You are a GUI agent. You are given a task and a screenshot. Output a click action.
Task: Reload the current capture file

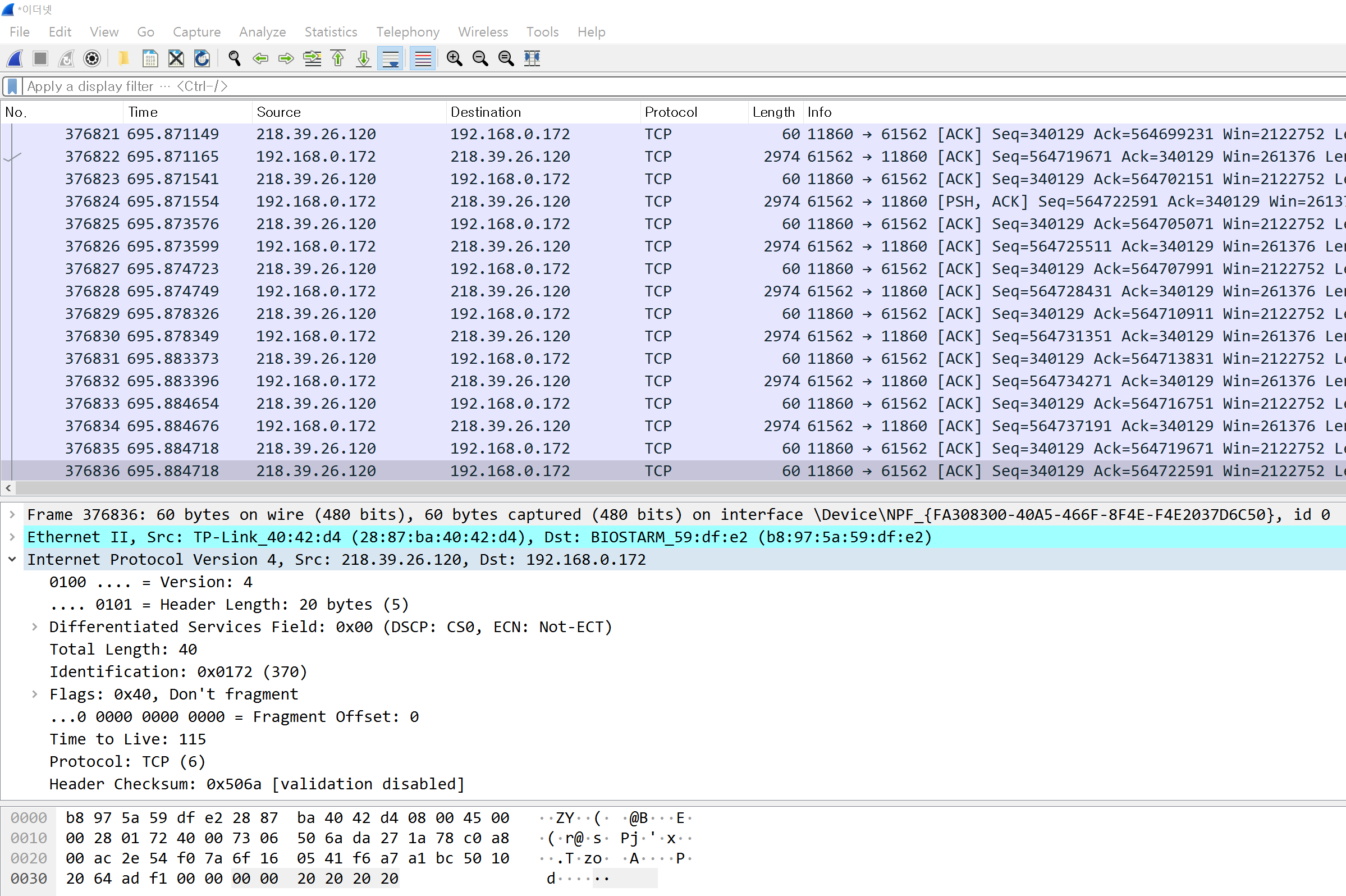point(202,58)
